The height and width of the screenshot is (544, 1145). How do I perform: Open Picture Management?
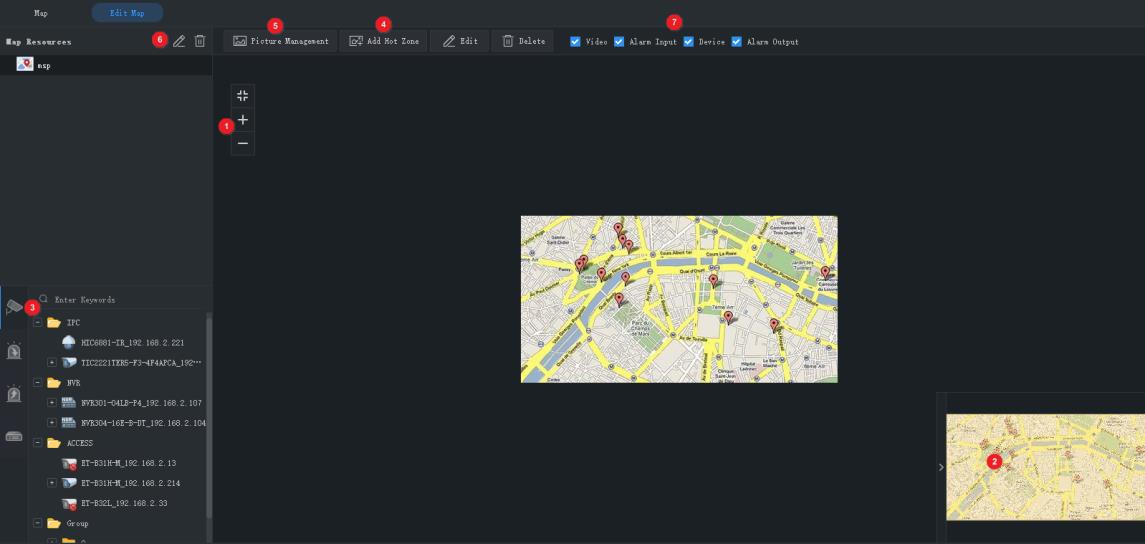click(281, 42)
